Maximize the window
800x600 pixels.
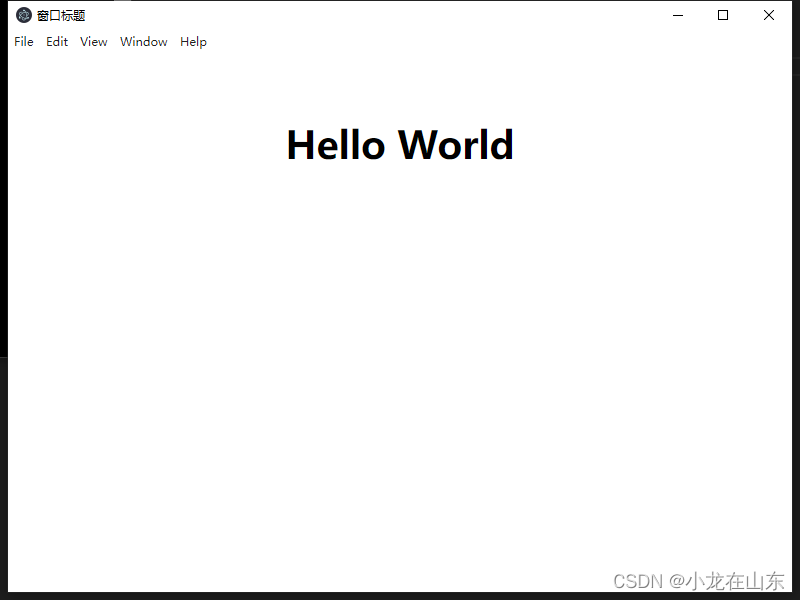pos(723,15)
